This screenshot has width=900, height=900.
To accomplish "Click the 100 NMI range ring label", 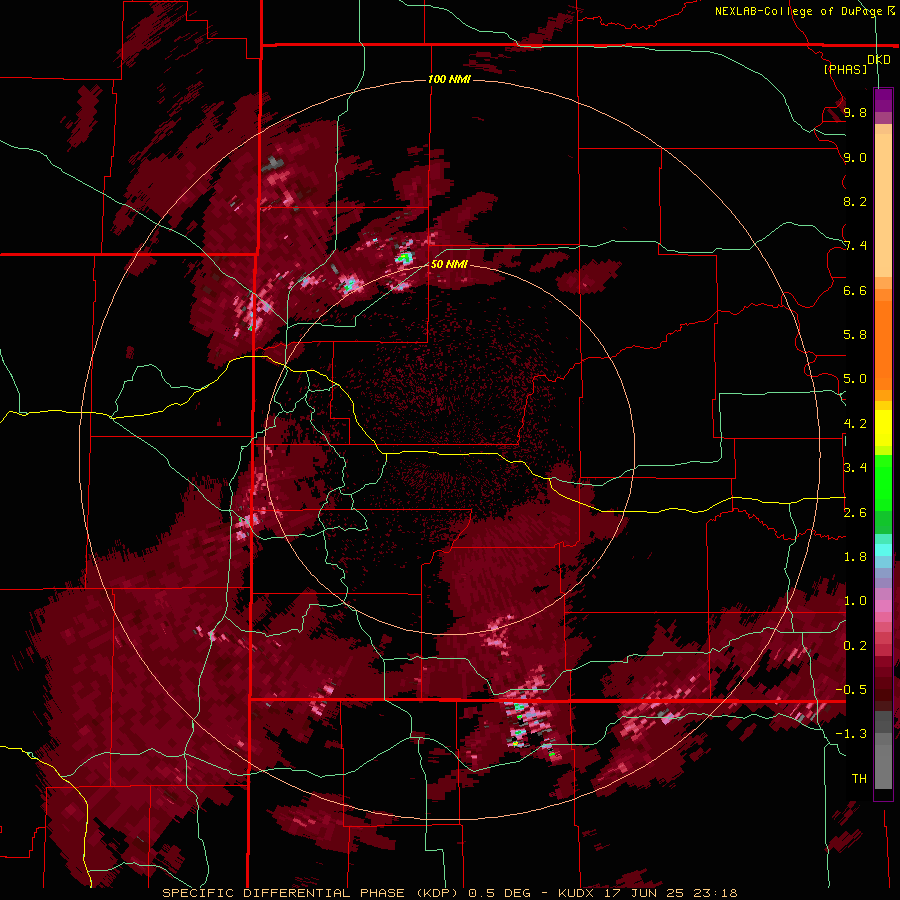I will pyautogui.click(x=449, y=79).
